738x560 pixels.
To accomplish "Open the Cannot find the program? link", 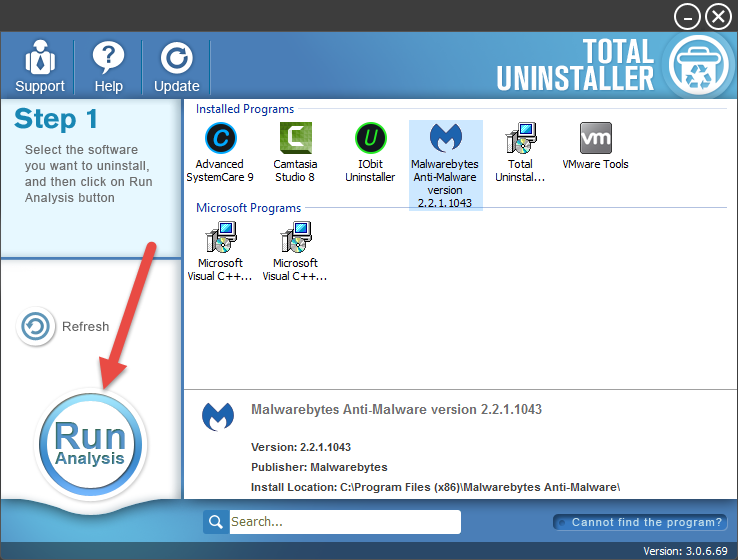I will [640, 522].
